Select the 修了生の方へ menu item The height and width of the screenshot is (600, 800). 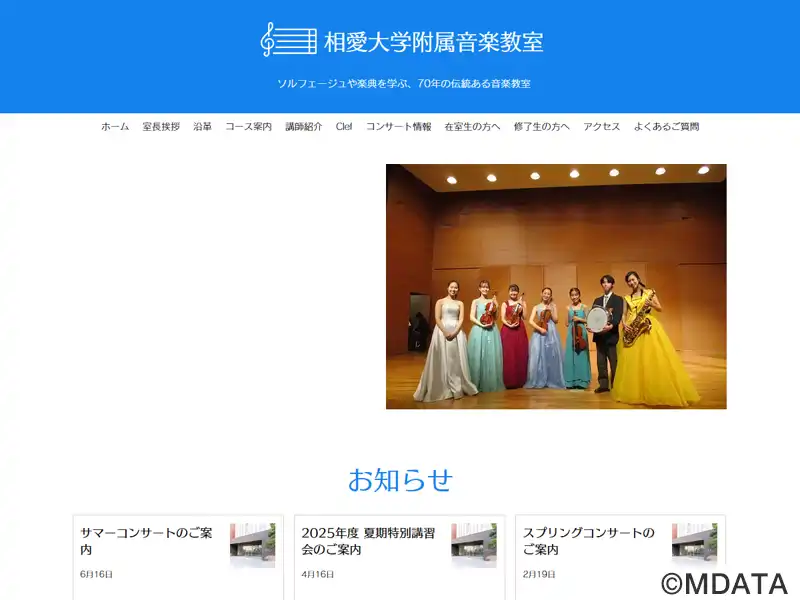point(542,127)
